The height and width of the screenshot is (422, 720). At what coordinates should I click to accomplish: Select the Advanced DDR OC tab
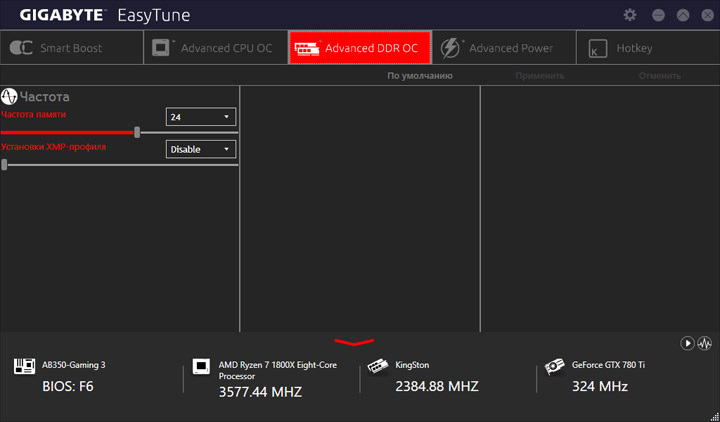(x=360, y=48)
